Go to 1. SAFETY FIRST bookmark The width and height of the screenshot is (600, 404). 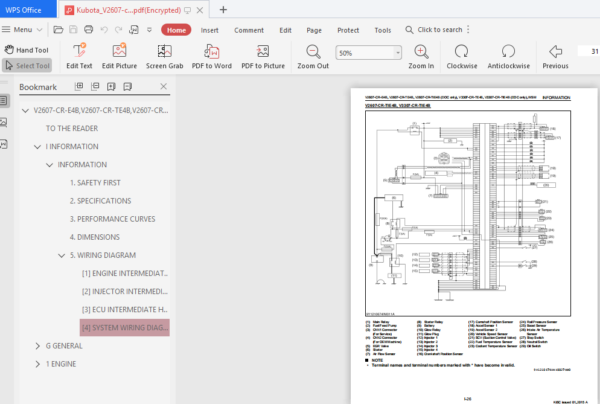95,183
